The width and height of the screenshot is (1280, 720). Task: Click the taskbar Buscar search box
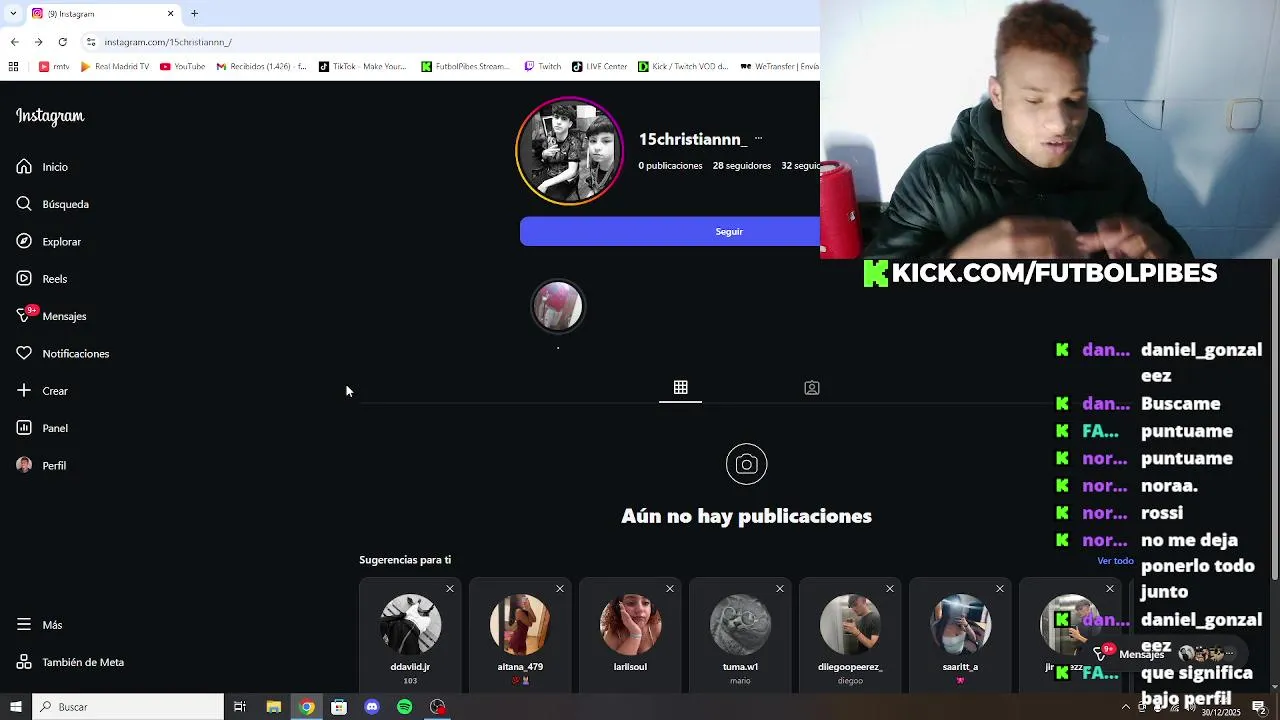[128, 707]
